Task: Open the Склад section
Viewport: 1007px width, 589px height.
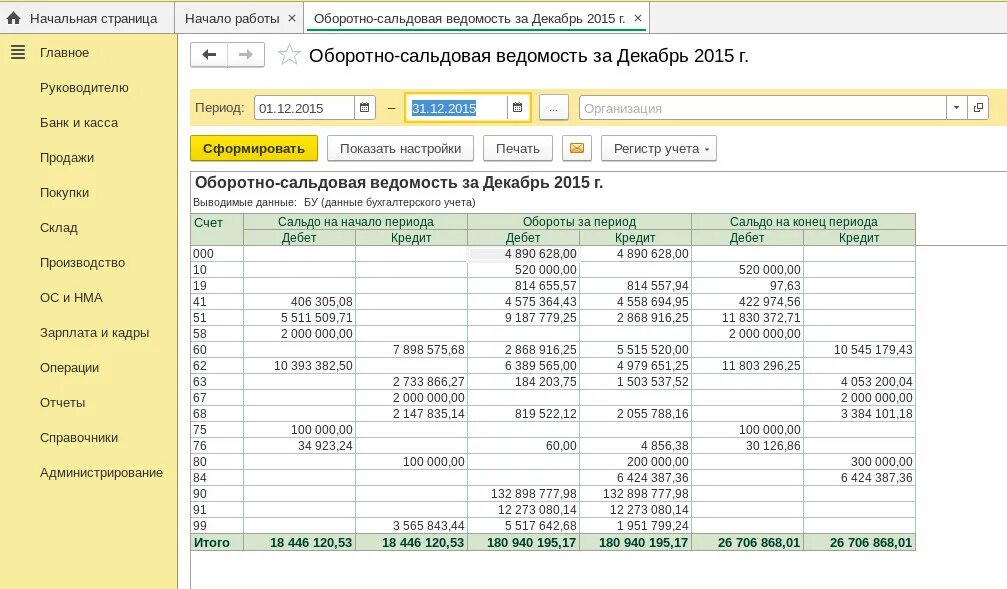Action: click(x=58, y=227)
